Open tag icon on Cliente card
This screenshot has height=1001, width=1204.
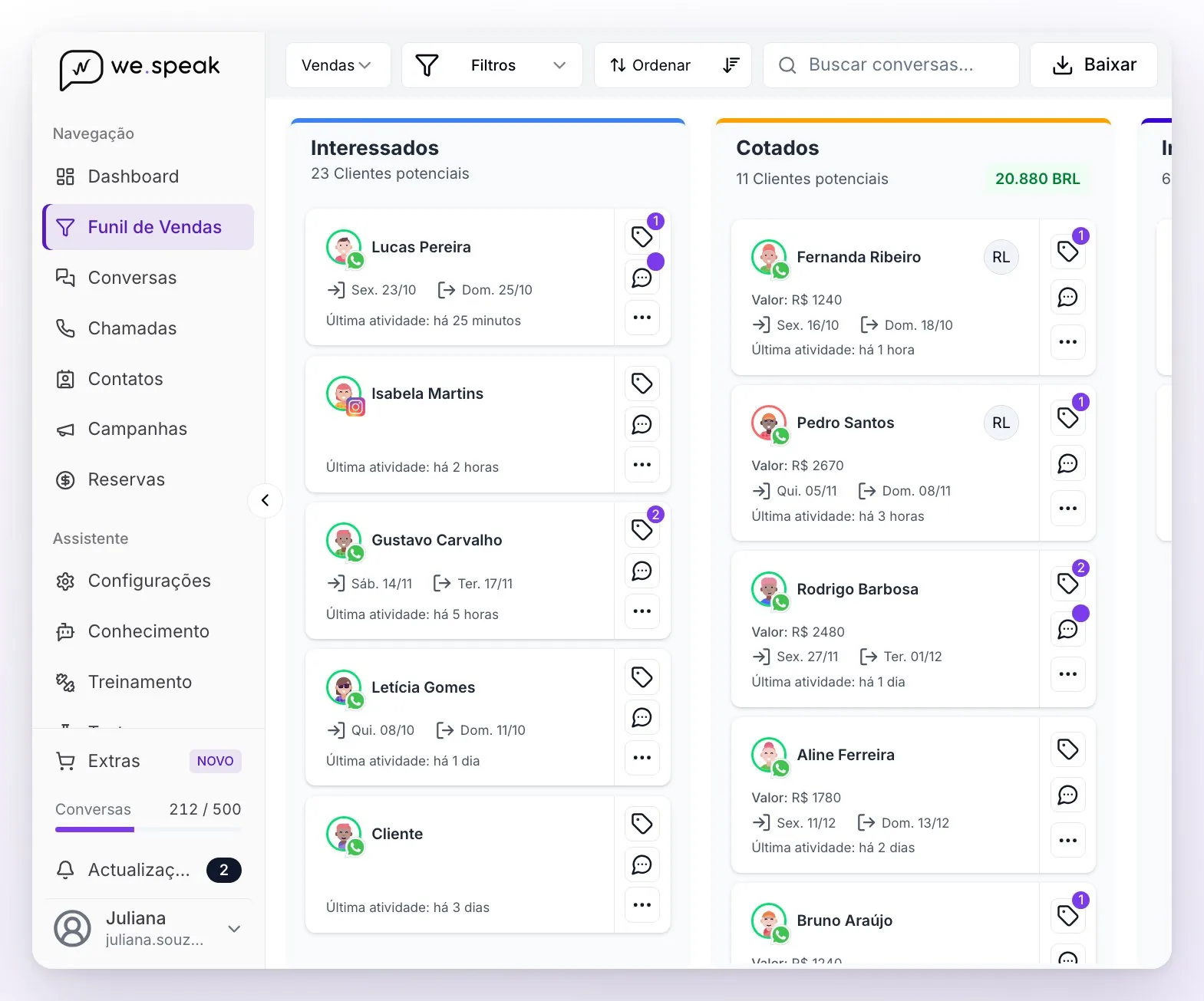[642, 824]
